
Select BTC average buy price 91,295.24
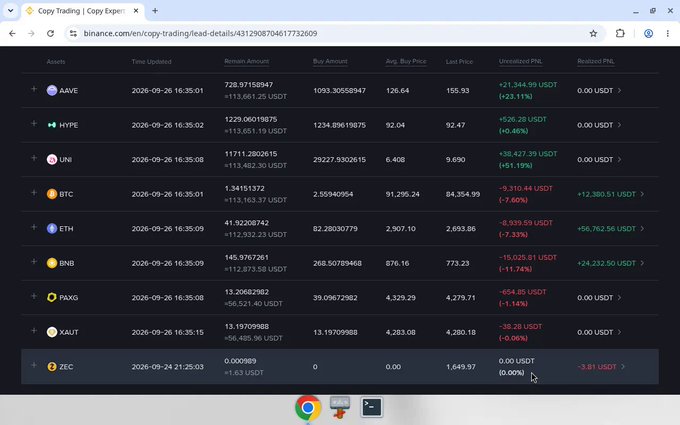(402, 194)
